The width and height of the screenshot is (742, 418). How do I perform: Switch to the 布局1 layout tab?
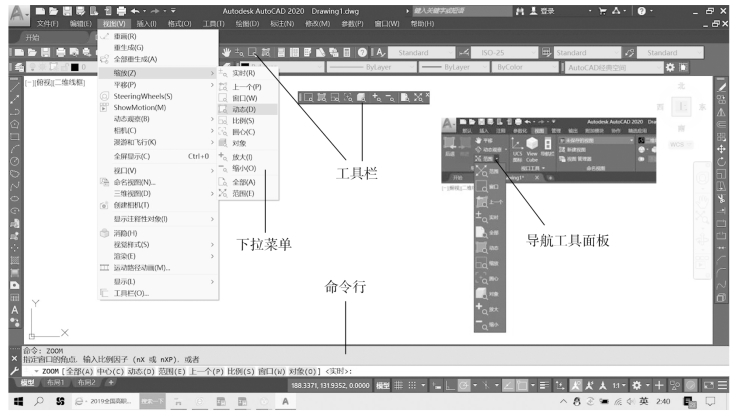point(55,382)
